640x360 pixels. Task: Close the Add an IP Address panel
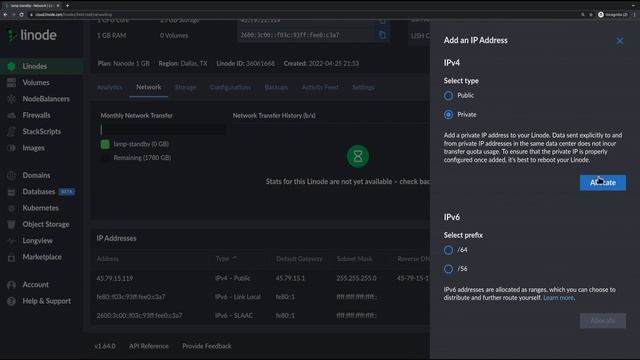pyautogui.click(x=620, y=41)
